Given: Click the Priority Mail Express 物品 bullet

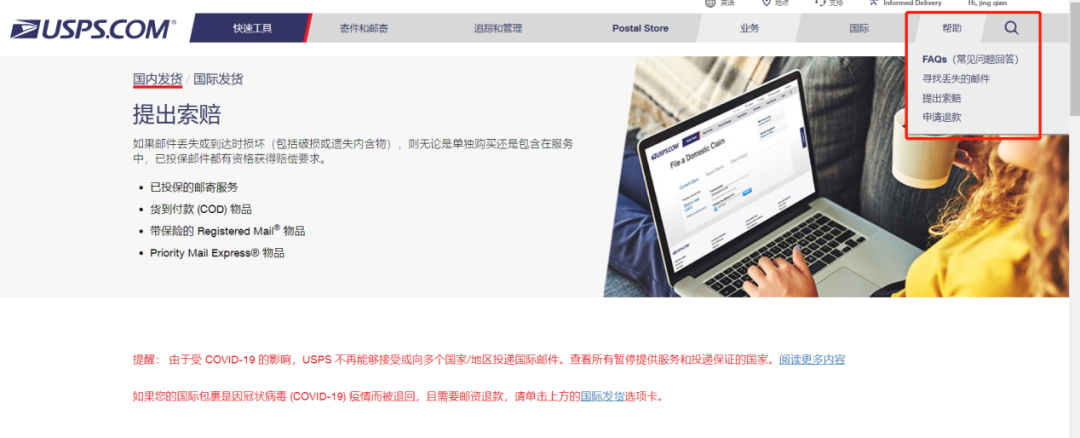Looking at the screenshot, I should click(x=217, y=253).
